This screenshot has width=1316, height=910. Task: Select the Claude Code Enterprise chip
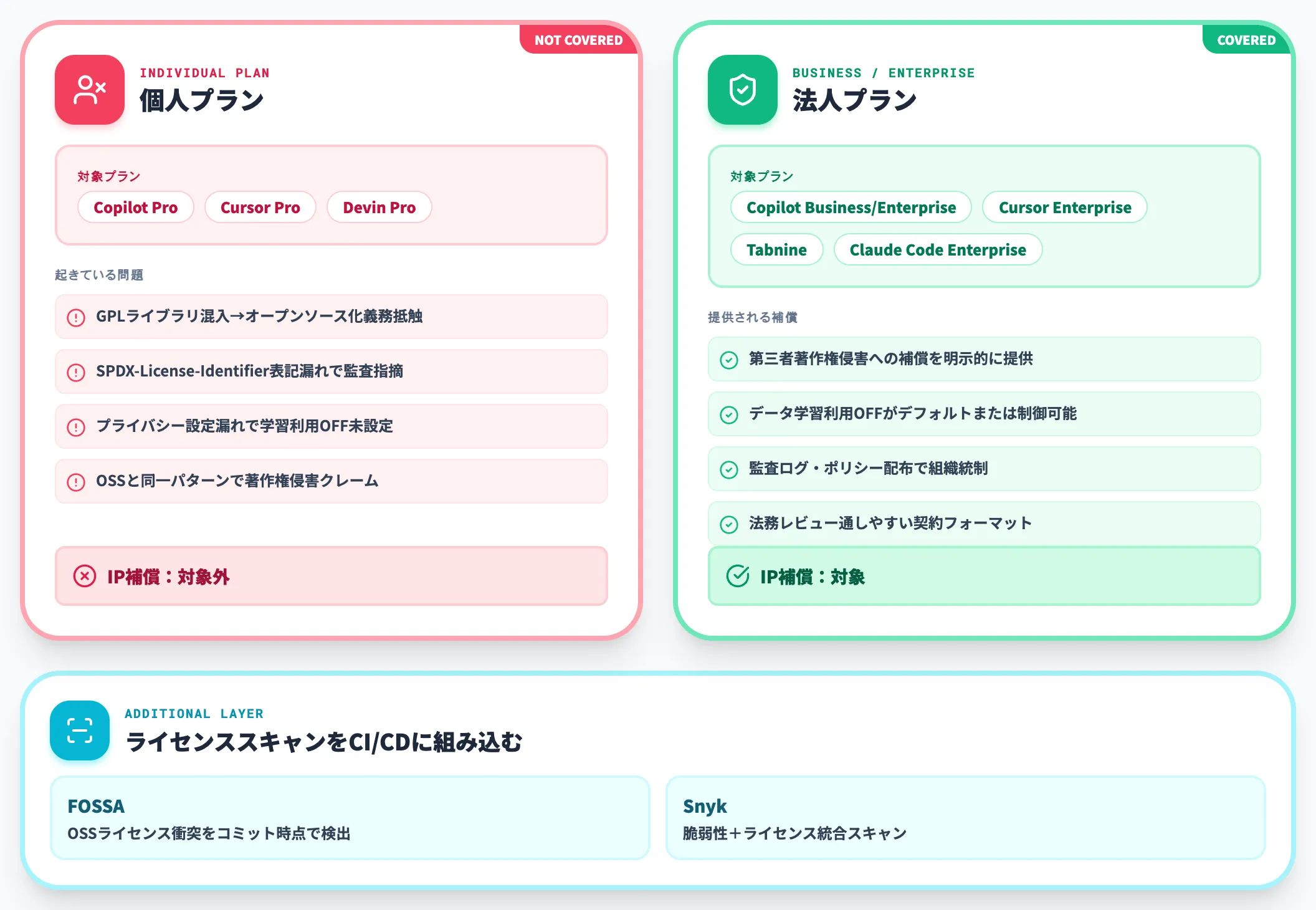[938, 249]
